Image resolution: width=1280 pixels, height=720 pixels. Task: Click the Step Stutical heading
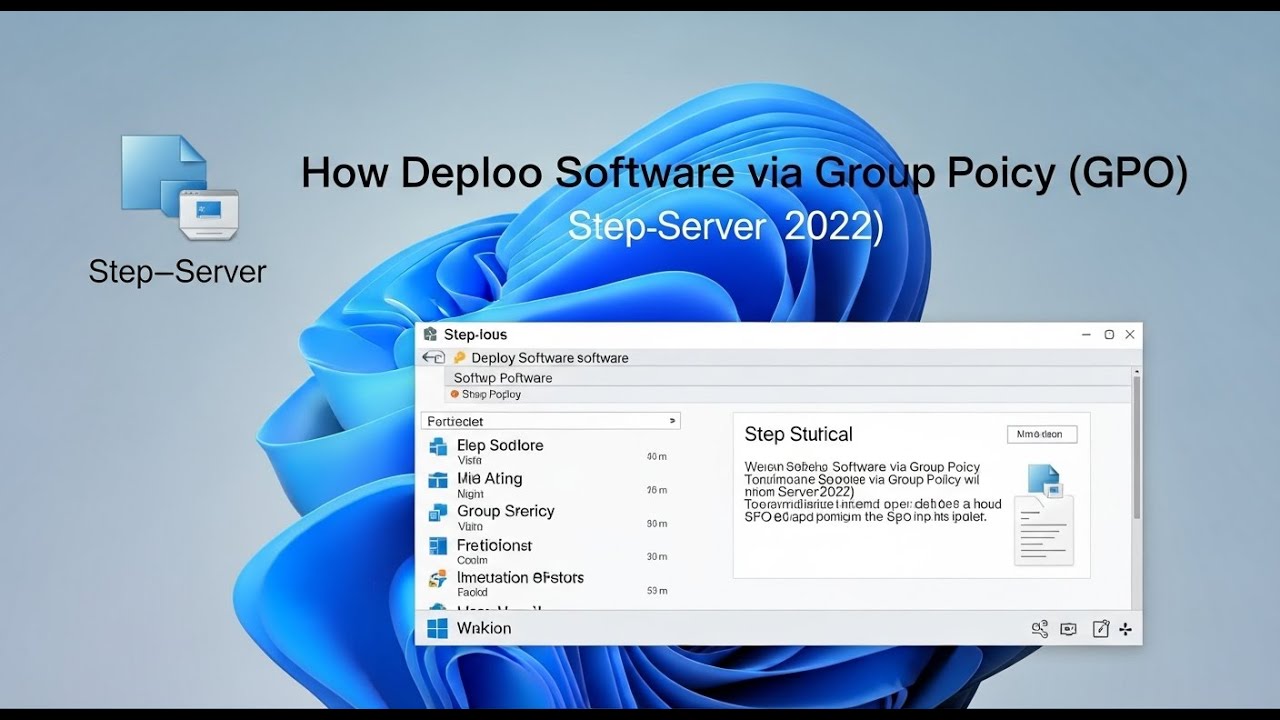coord(798,435)
